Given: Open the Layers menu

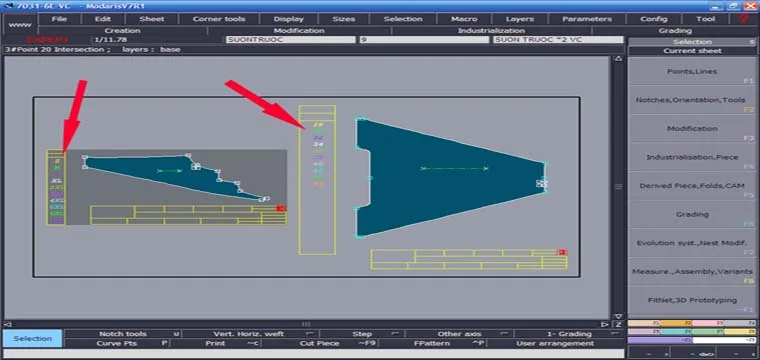Looking at the screenshot, I should point(520,19).
